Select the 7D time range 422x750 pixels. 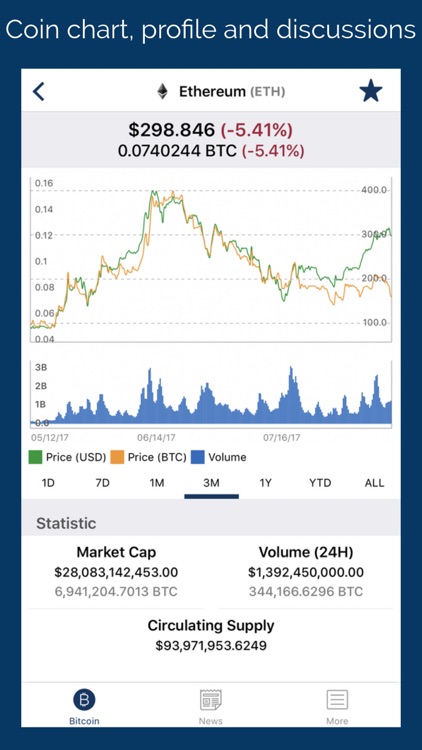(102, 483)
